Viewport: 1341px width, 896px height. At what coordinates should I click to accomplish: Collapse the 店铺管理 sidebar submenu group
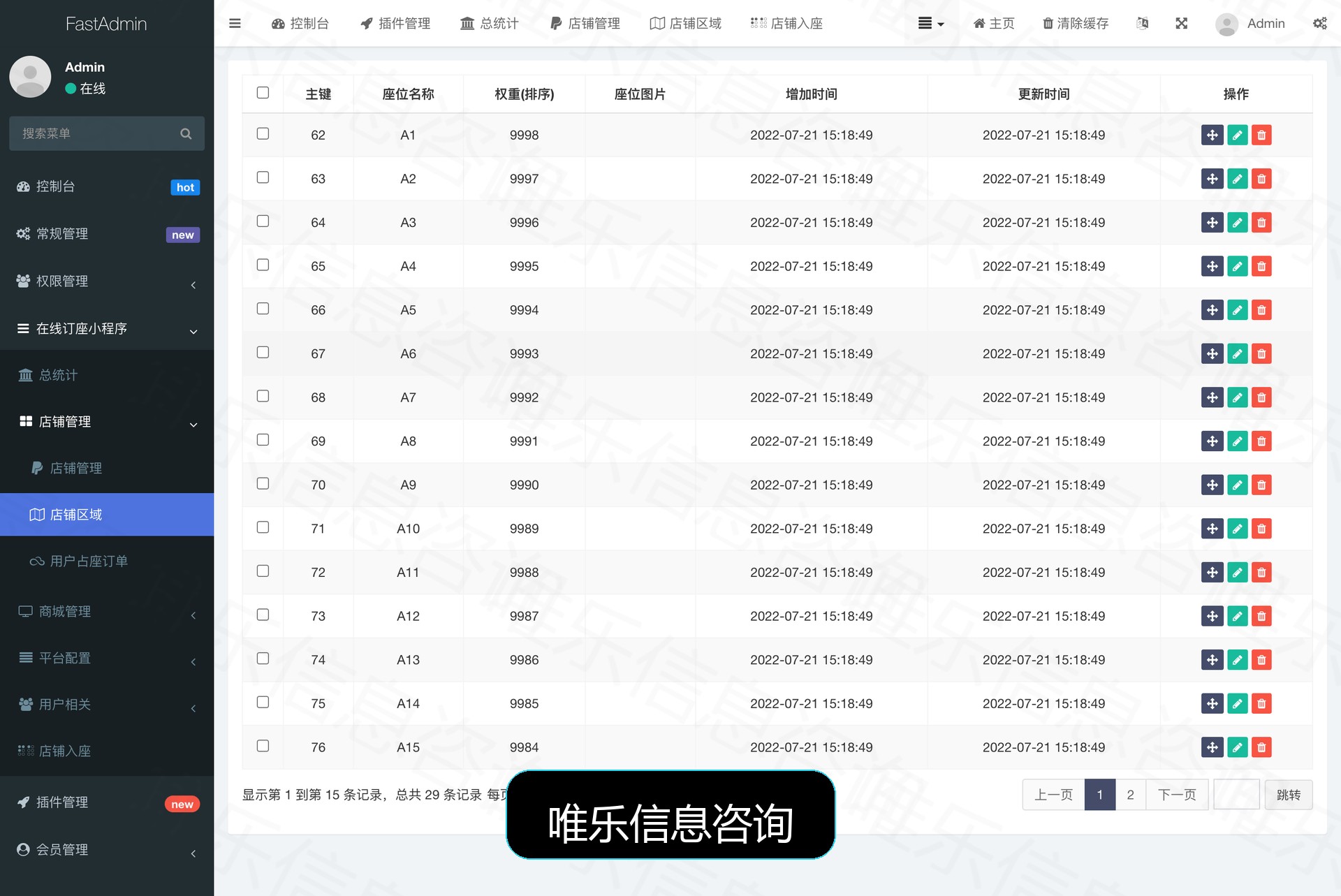[107, 421]
